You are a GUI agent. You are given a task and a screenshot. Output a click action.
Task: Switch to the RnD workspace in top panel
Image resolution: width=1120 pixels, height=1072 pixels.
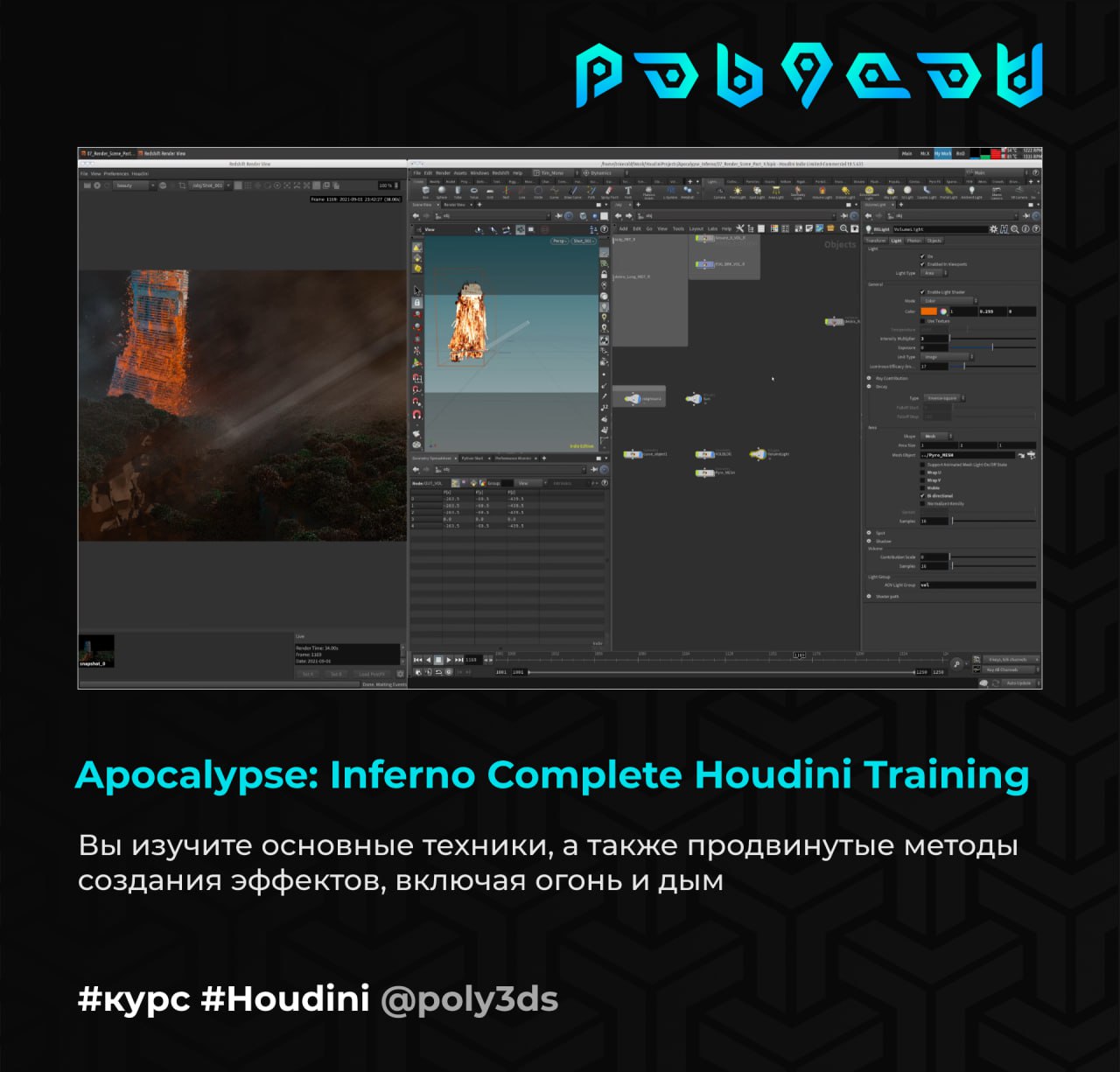click(960, 153)
